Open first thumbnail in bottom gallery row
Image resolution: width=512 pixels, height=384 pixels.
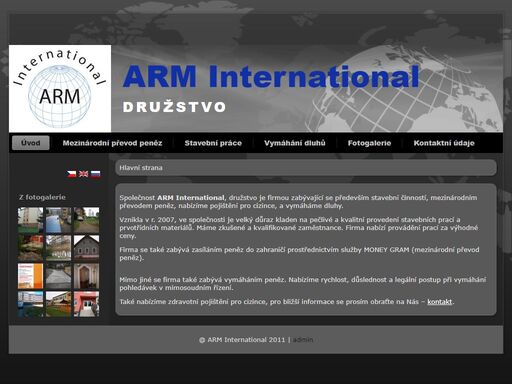(x=30, y=304)
